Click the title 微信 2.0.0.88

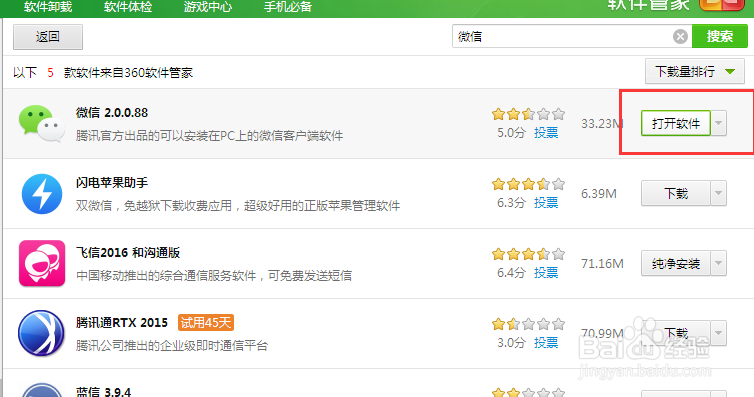click(x=112, y=113)
